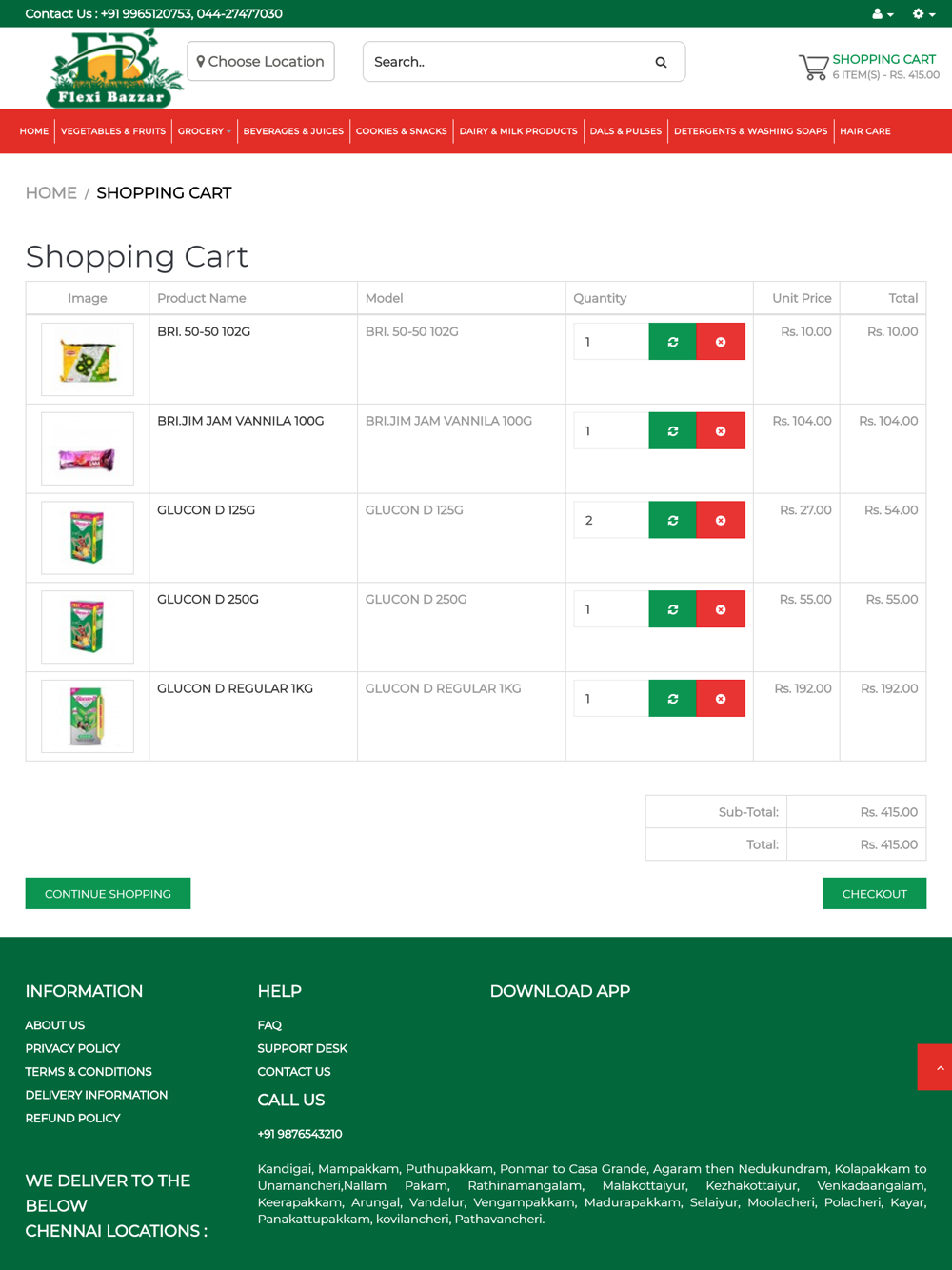Remove GLUCON D REGULAR 1KG from cart
This screenshot has width=952, height=1270.
(x=721, y=699)
